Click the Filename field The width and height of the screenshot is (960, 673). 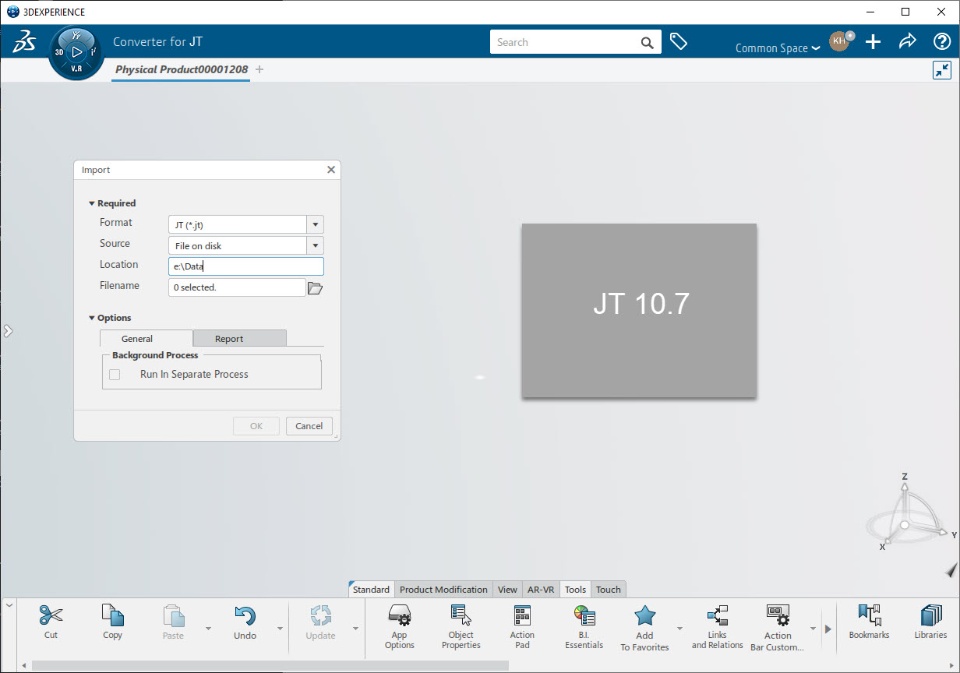(x=237, y=287)
